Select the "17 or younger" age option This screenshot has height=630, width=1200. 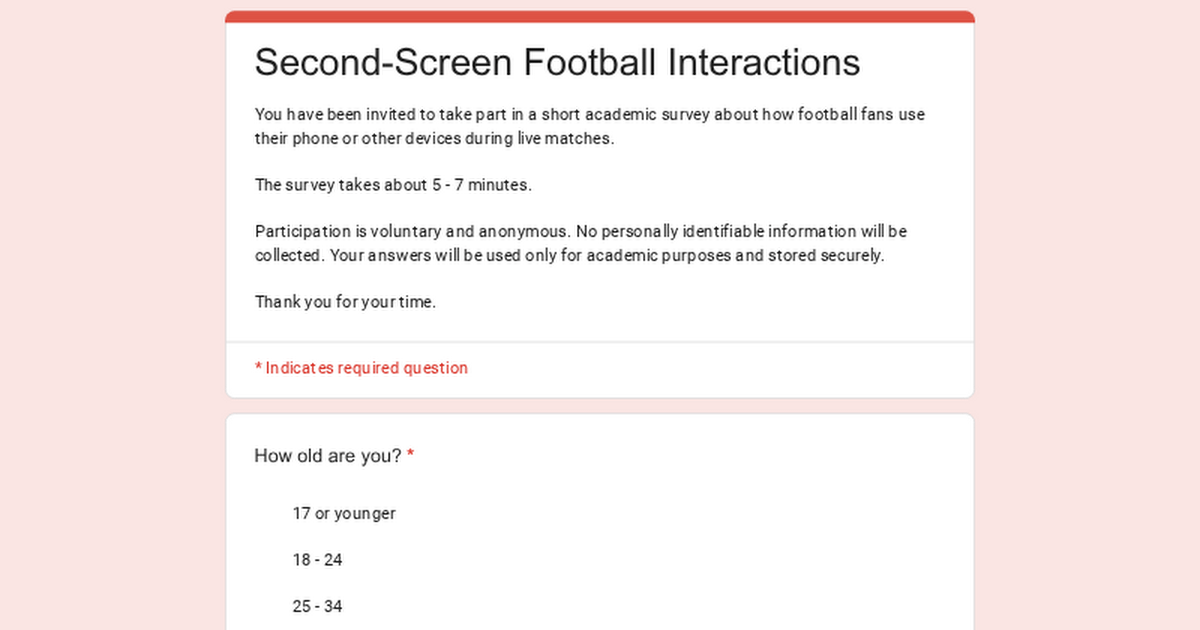343,513
